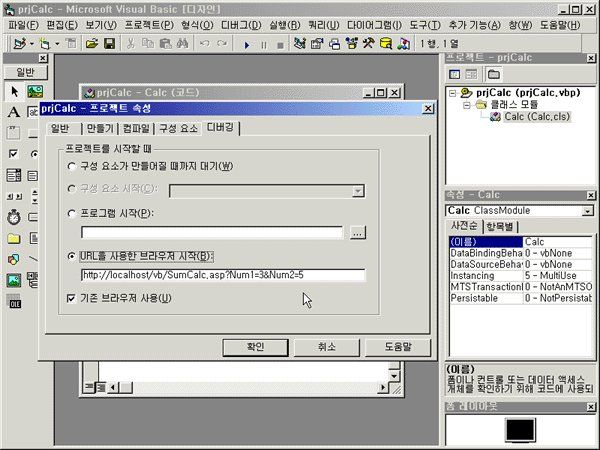Click the Add Standard EXE Project toolbar icon
Screen dimensions: 600x450
pyautogui.click(x=19, y=44)
